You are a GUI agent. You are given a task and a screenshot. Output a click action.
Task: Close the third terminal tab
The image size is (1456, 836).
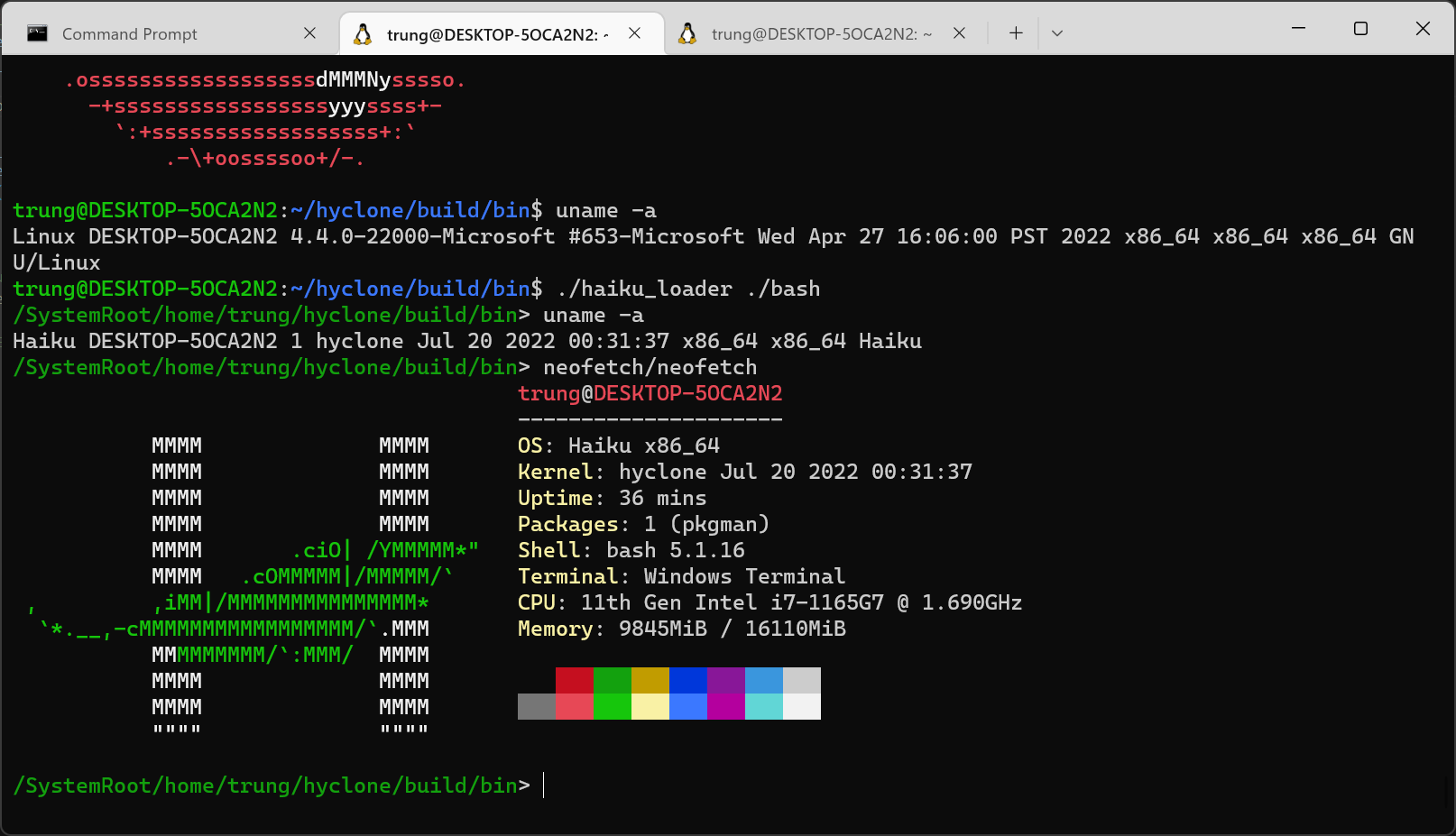[960, 33]
